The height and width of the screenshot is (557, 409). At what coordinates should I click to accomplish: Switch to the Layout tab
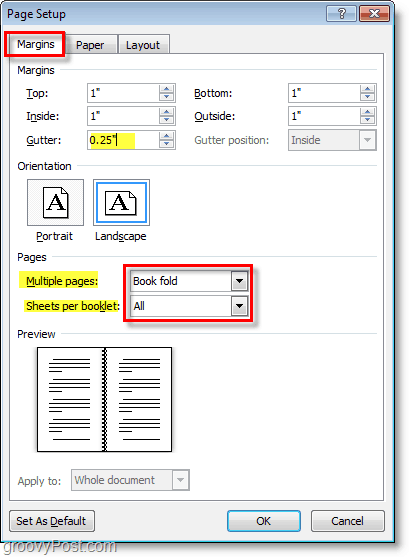[143, 45]
